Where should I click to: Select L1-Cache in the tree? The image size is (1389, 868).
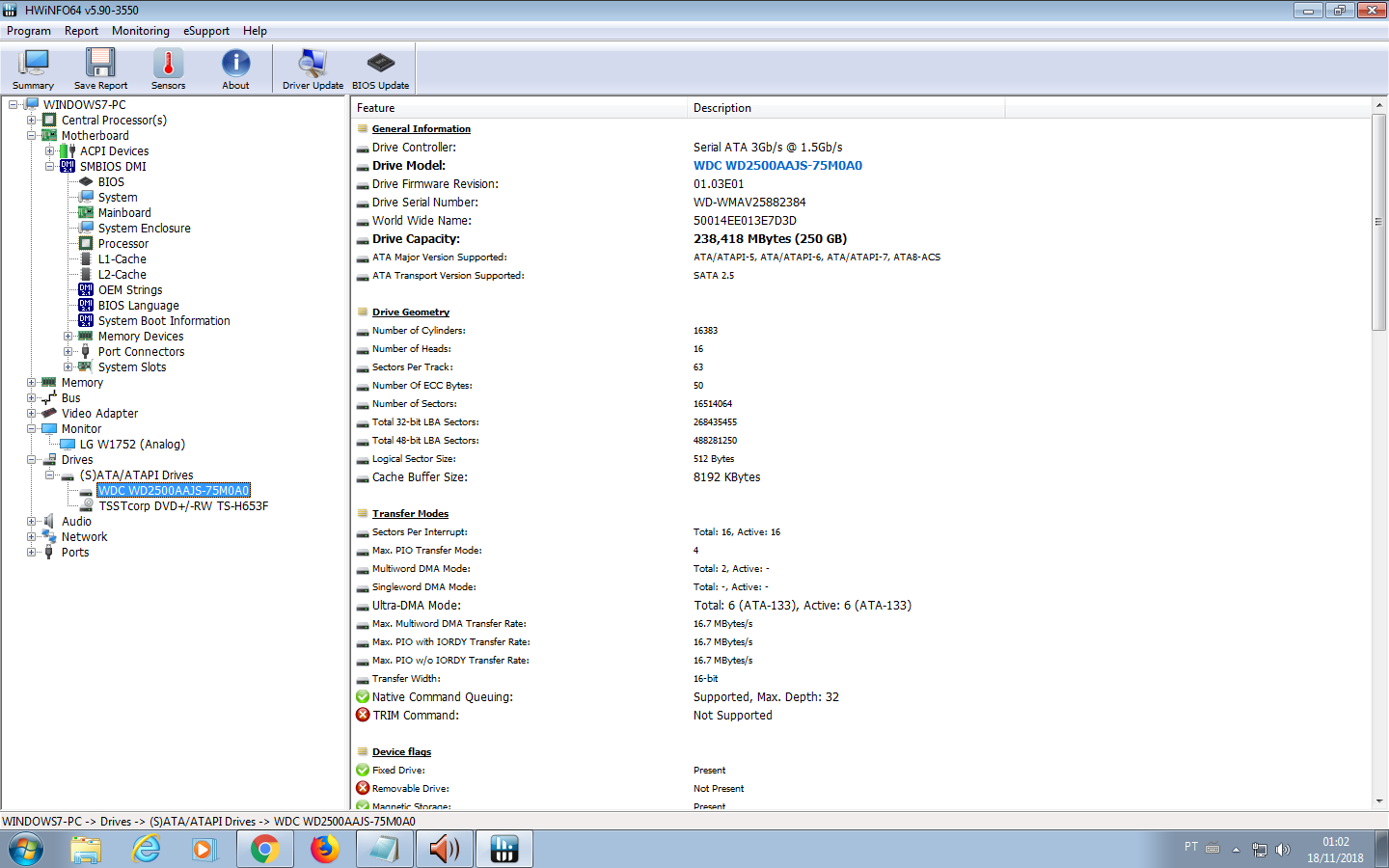(x=123, y=258)
